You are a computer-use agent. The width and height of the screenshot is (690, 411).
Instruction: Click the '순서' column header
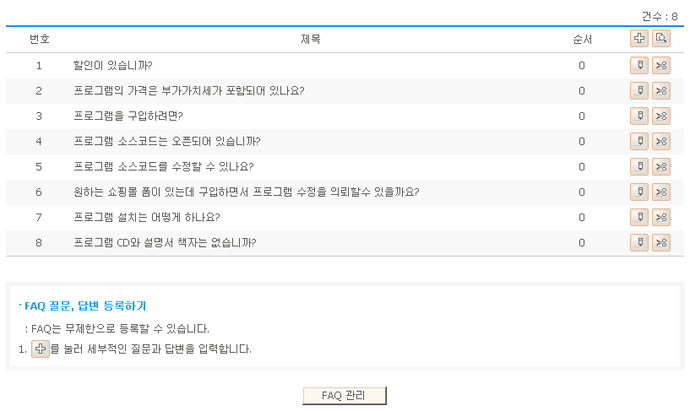[581, 39]
